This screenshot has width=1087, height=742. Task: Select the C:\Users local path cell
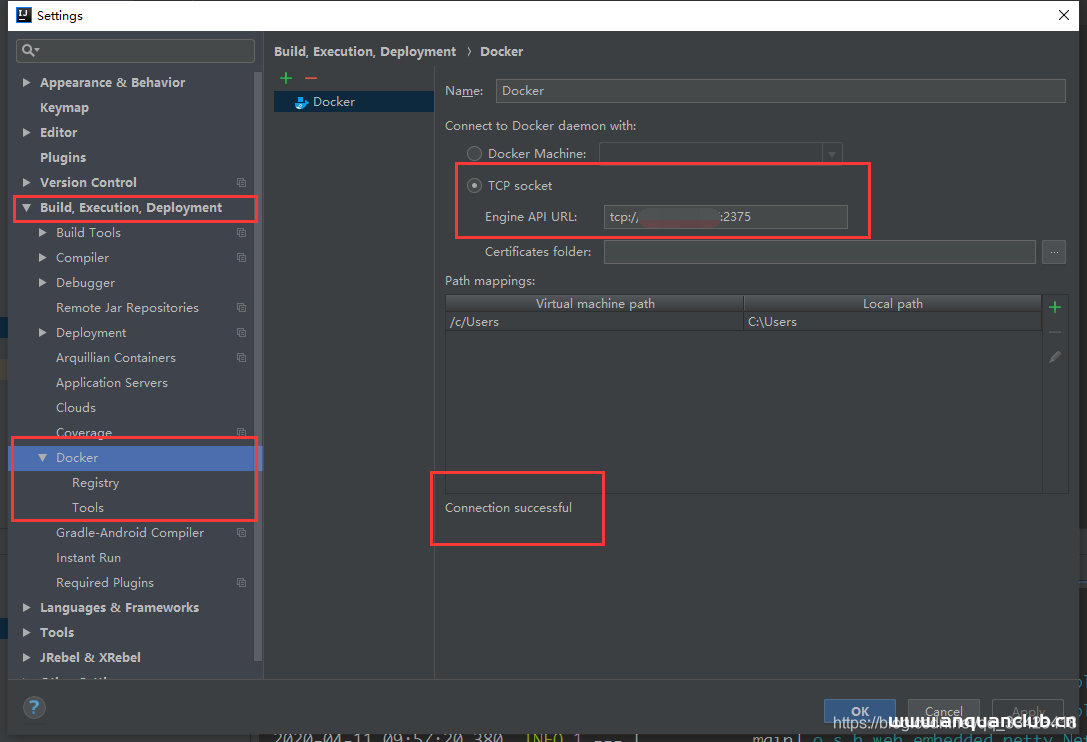pos(892,322)
